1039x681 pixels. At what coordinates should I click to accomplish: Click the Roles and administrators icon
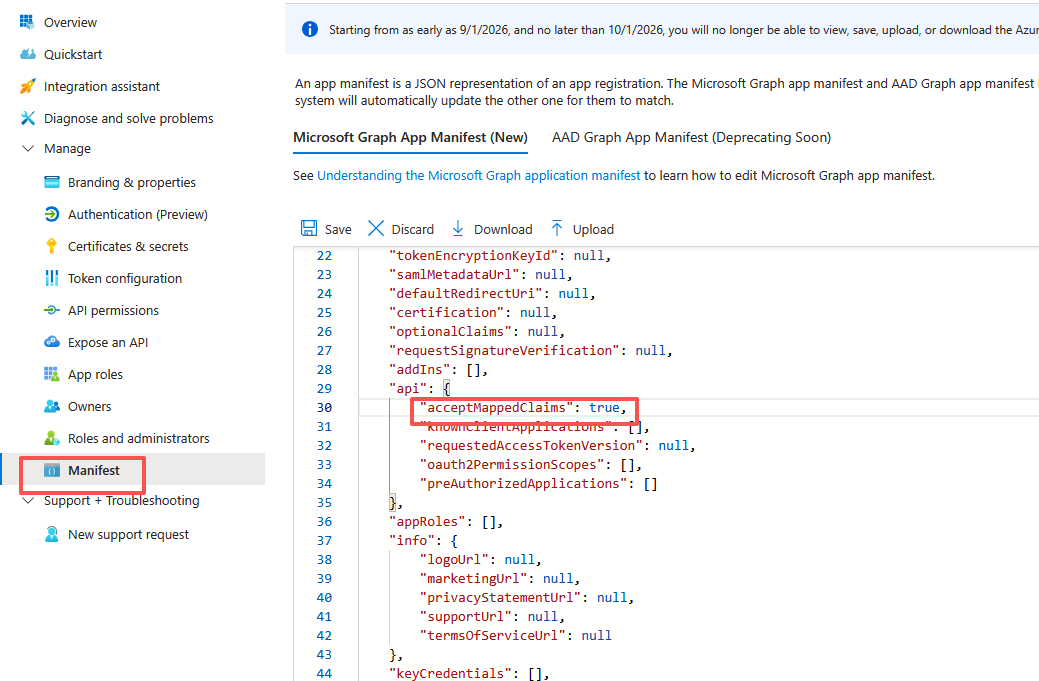(x=52, y=438)
